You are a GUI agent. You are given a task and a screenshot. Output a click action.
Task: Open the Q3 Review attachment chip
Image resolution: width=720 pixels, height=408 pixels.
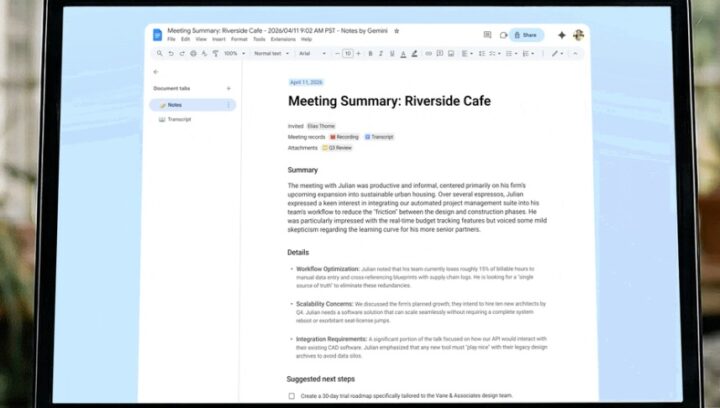[x=337, y=148]
